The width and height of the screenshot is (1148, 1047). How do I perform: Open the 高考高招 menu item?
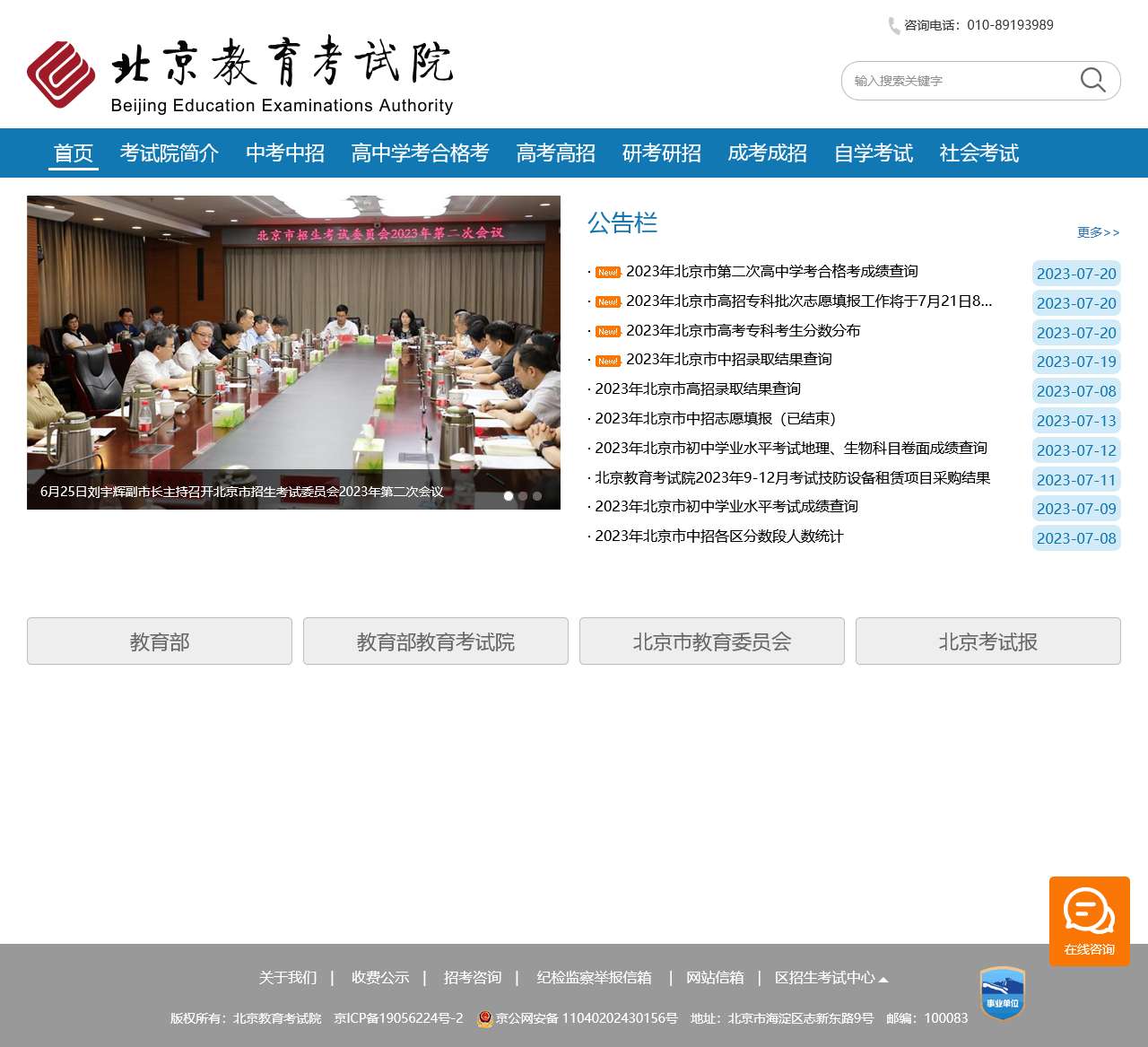556,153
